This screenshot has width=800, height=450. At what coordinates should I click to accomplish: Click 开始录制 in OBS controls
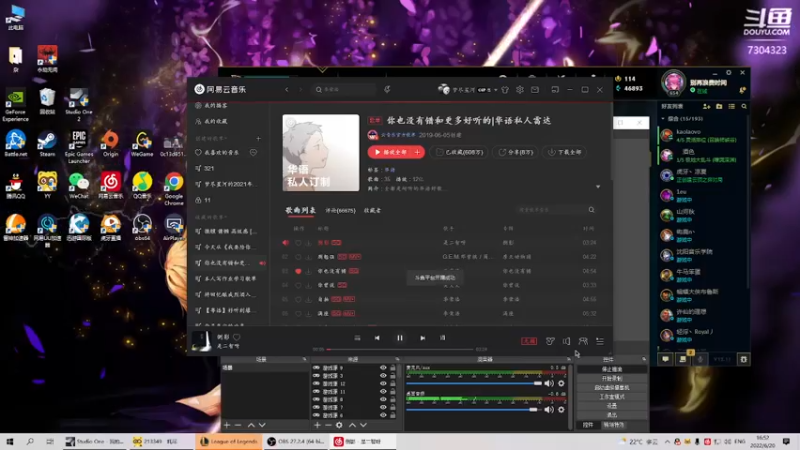(x=612, y=378)
